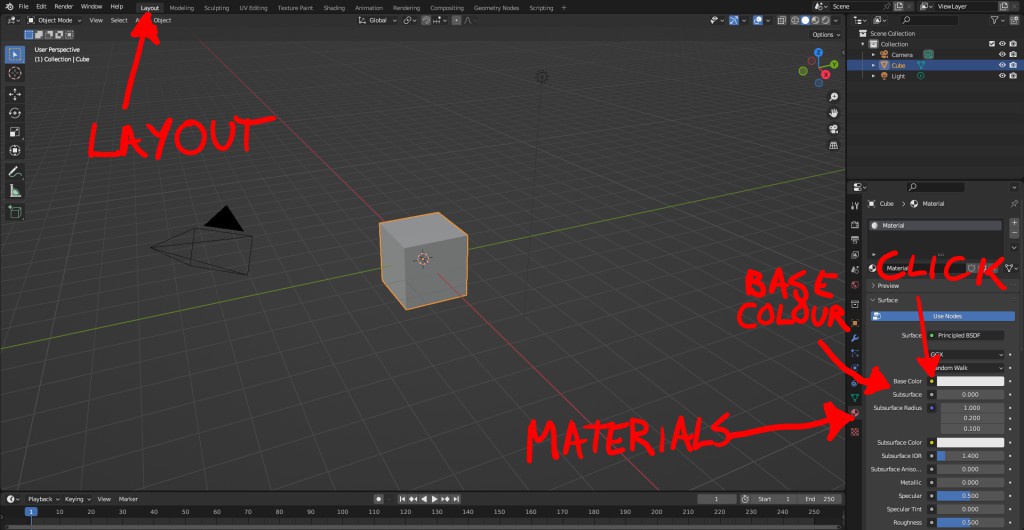Open the Material properties tab icon
The height and width of the screenshot is (530, 1024).
(x=855, y=414)
